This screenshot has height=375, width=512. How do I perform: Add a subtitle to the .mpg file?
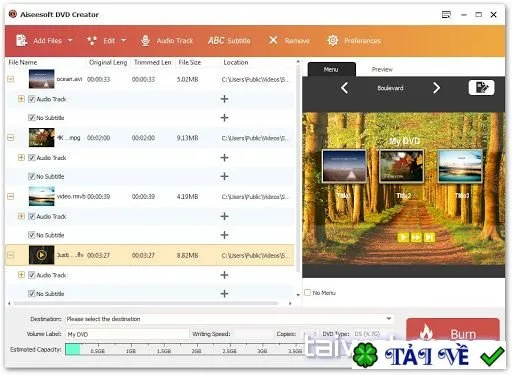(224, 176)
